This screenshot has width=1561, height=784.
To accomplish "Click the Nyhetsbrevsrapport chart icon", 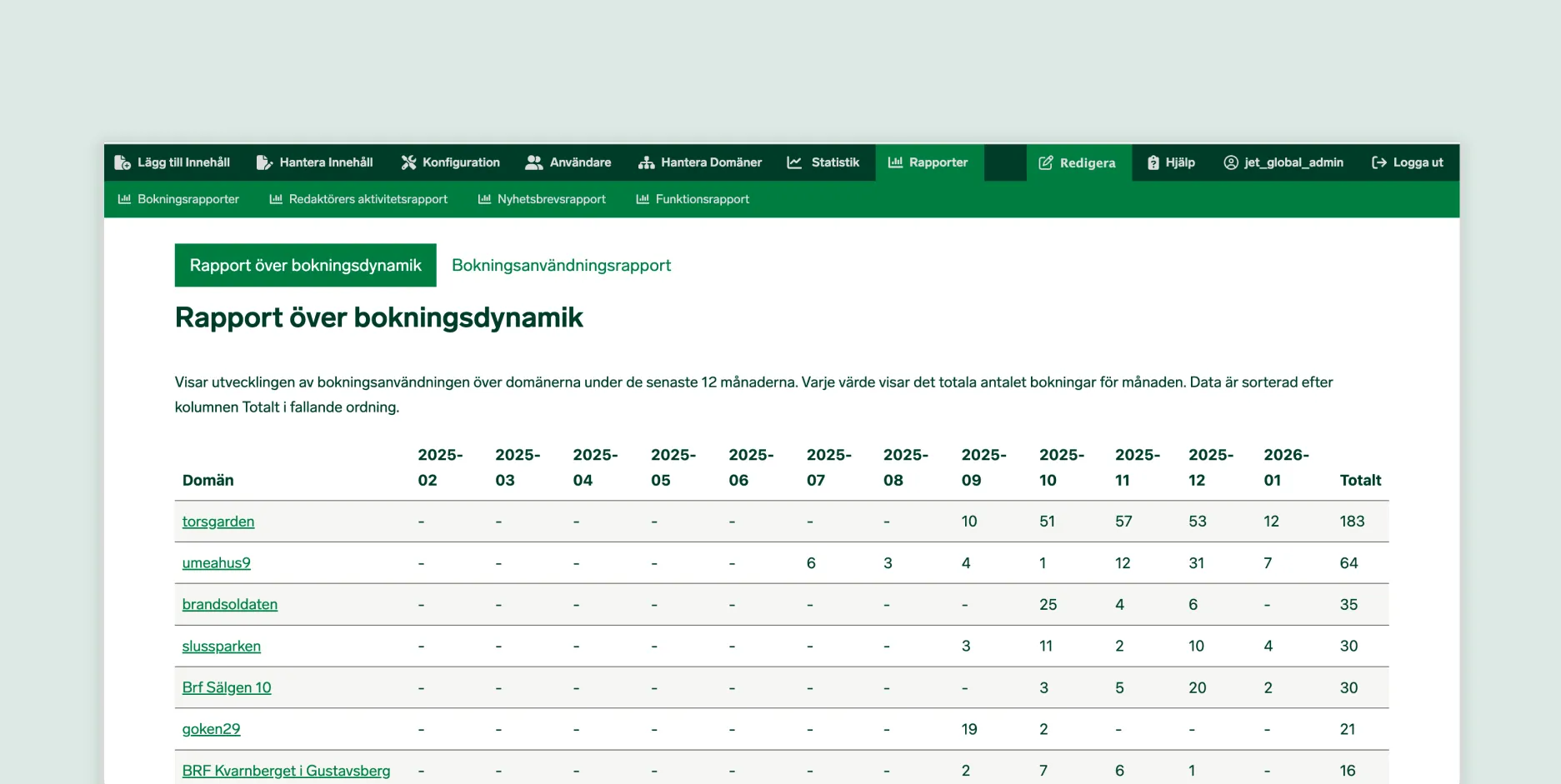I will coord(484,199).
